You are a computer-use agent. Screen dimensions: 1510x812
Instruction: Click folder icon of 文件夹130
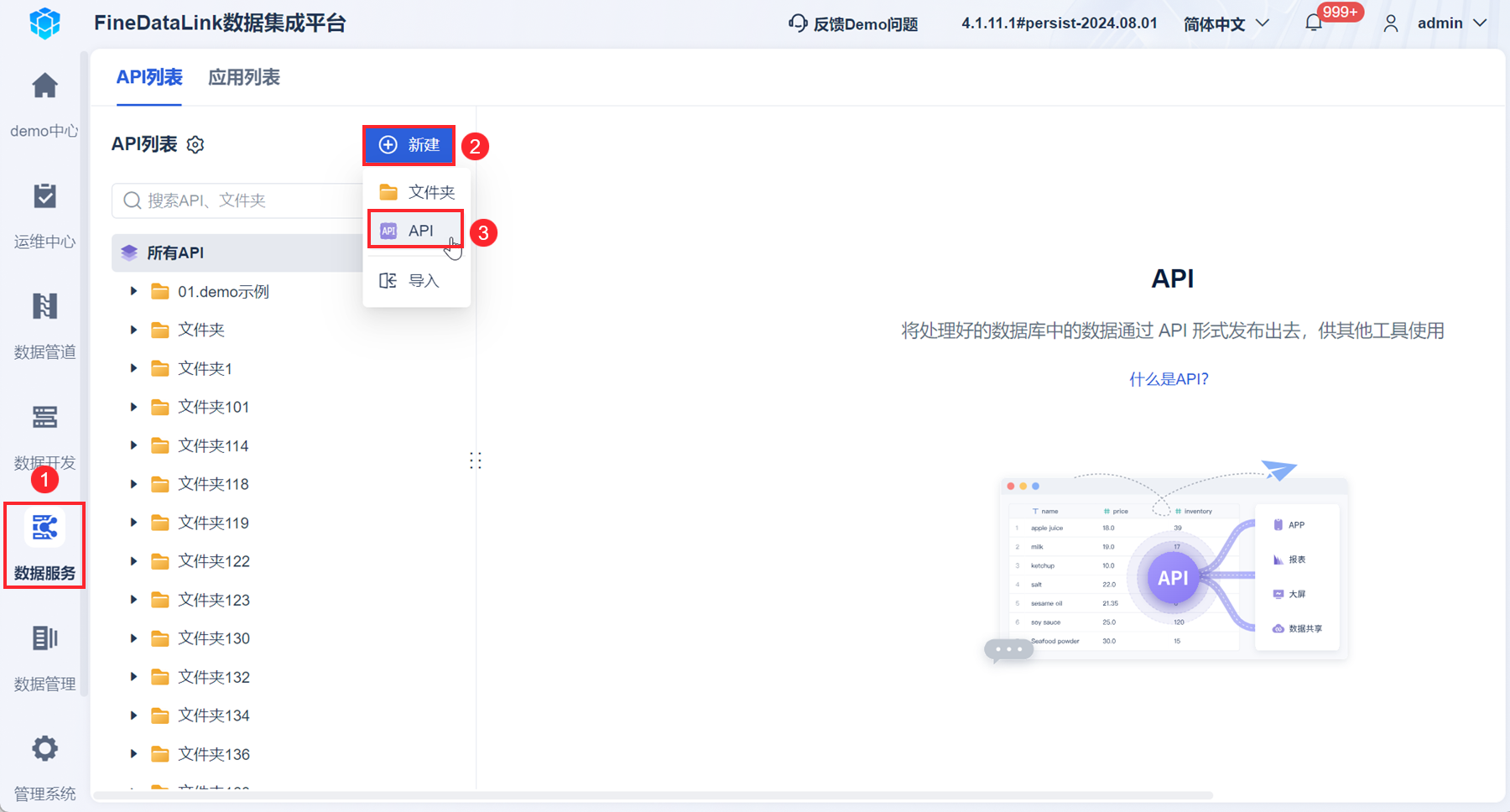tap(160, 639)
